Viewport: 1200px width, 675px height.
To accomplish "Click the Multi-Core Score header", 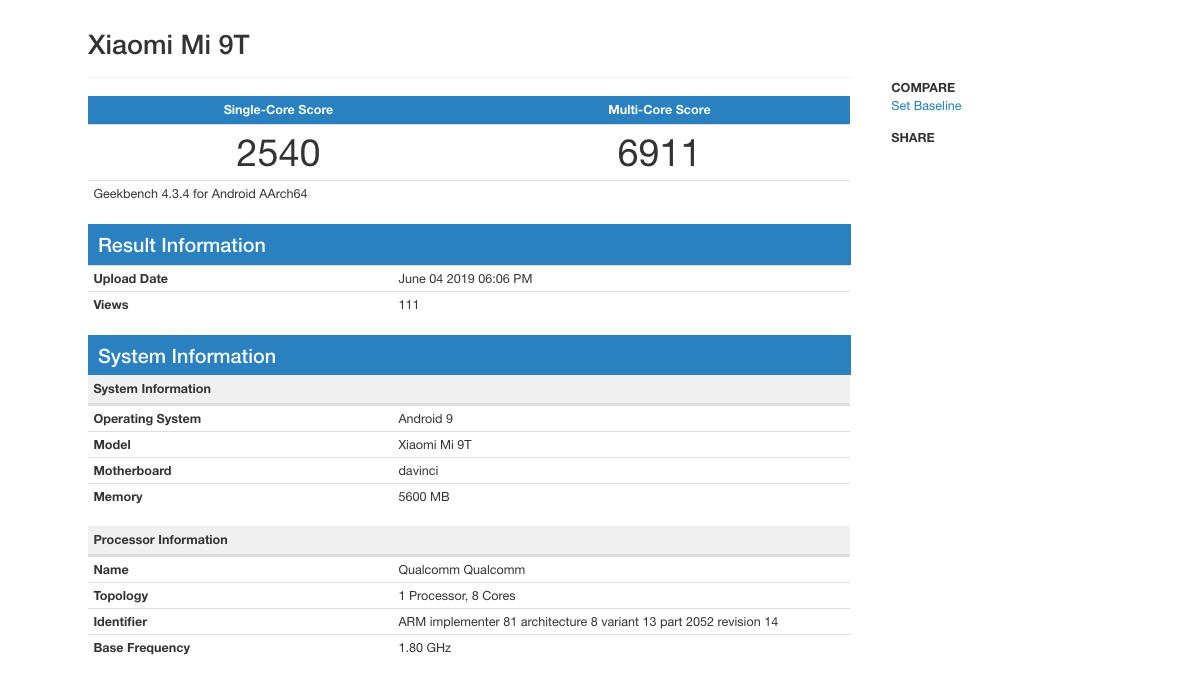I will (x=659, y=110).
